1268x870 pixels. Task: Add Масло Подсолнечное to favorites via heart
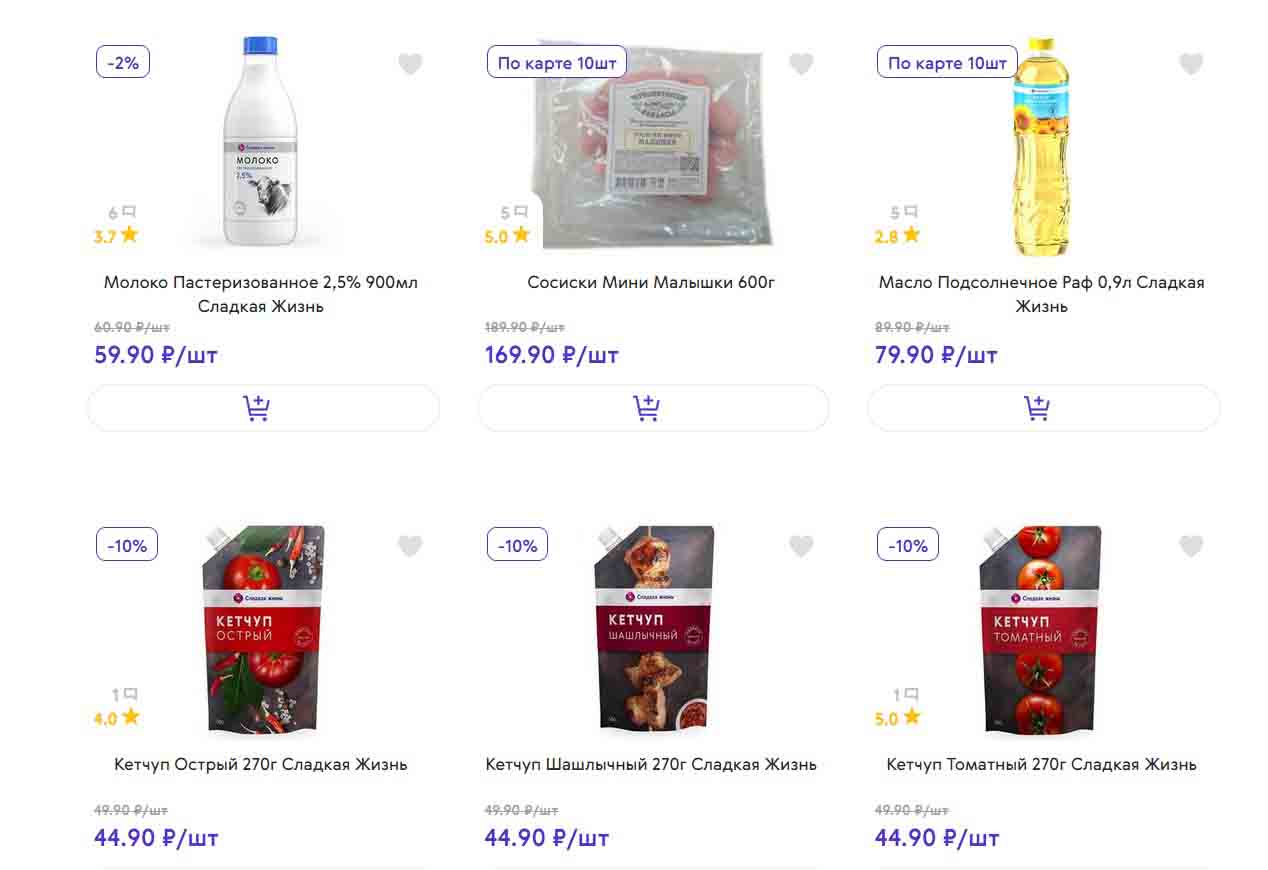click(x=1190, y=64)
